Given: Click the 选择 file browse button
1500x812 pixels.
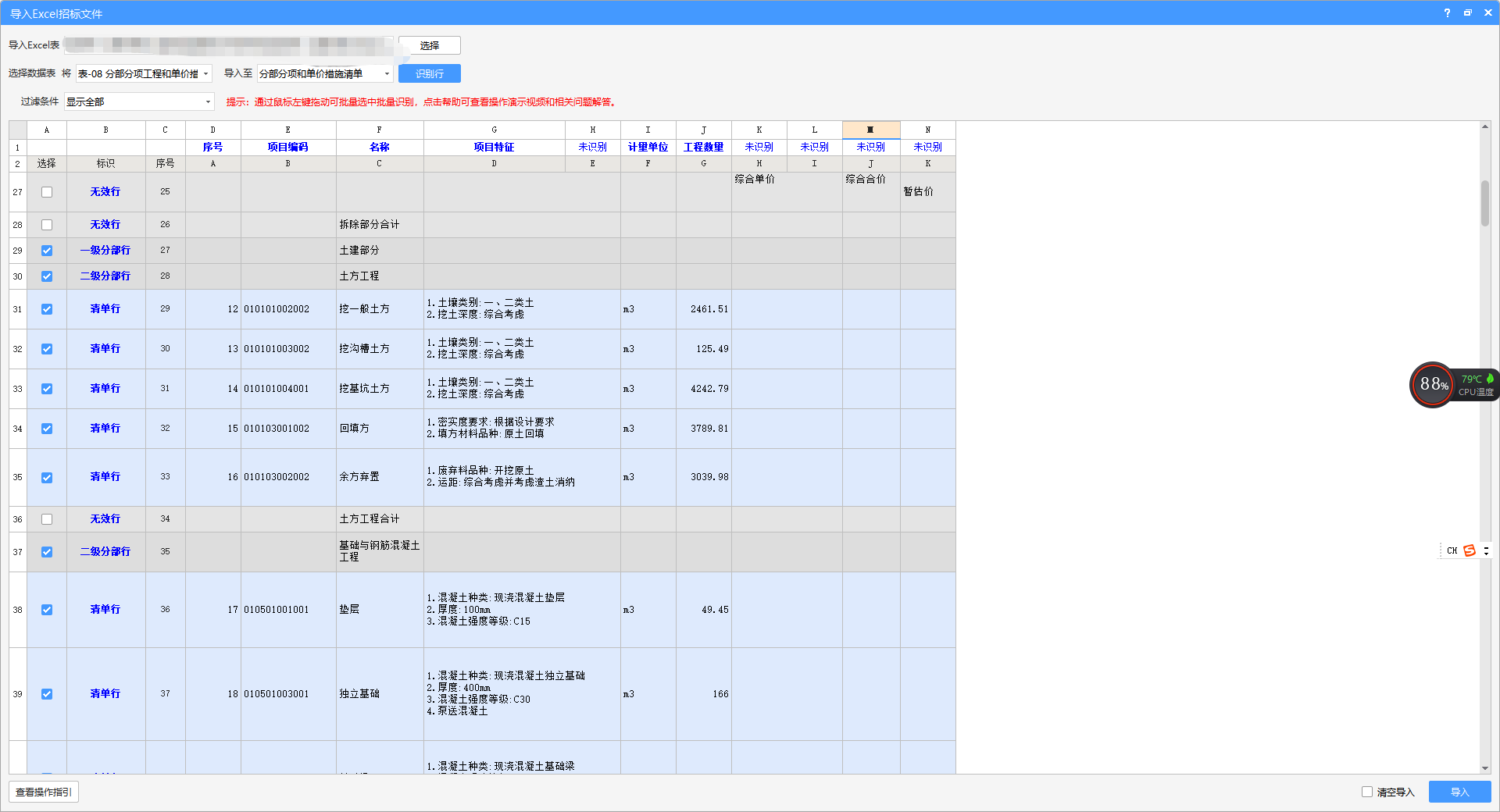Looking at the screenshot, I should click(x=430, y=45).
